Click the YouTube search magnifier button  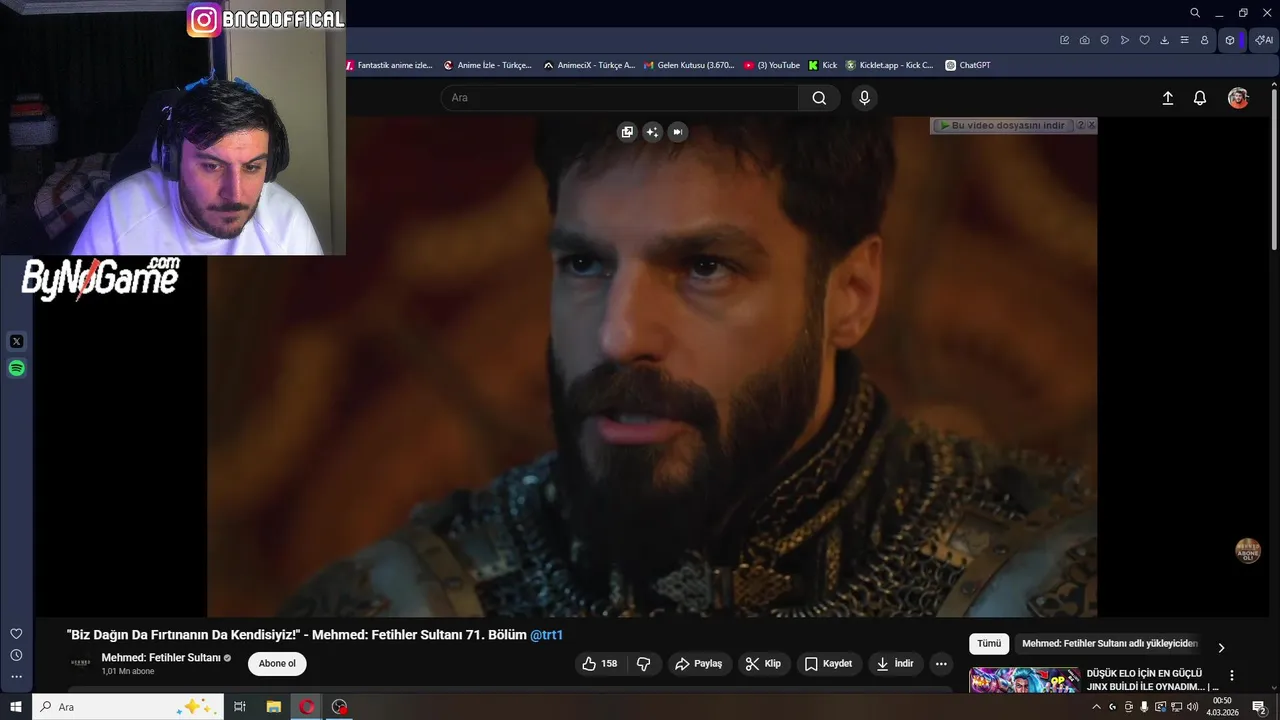[819, 98]
